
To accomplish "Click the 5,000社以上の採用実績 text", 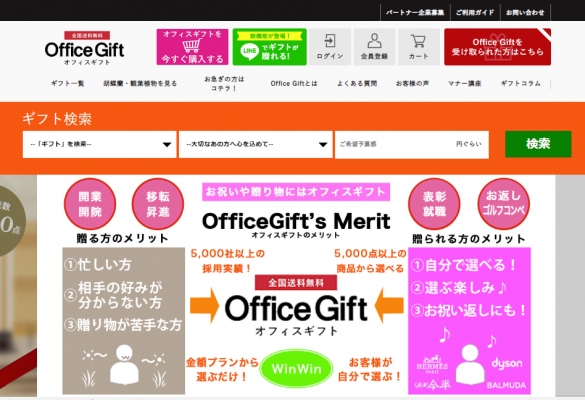I will pyautogui.click(x=228, y=261).
